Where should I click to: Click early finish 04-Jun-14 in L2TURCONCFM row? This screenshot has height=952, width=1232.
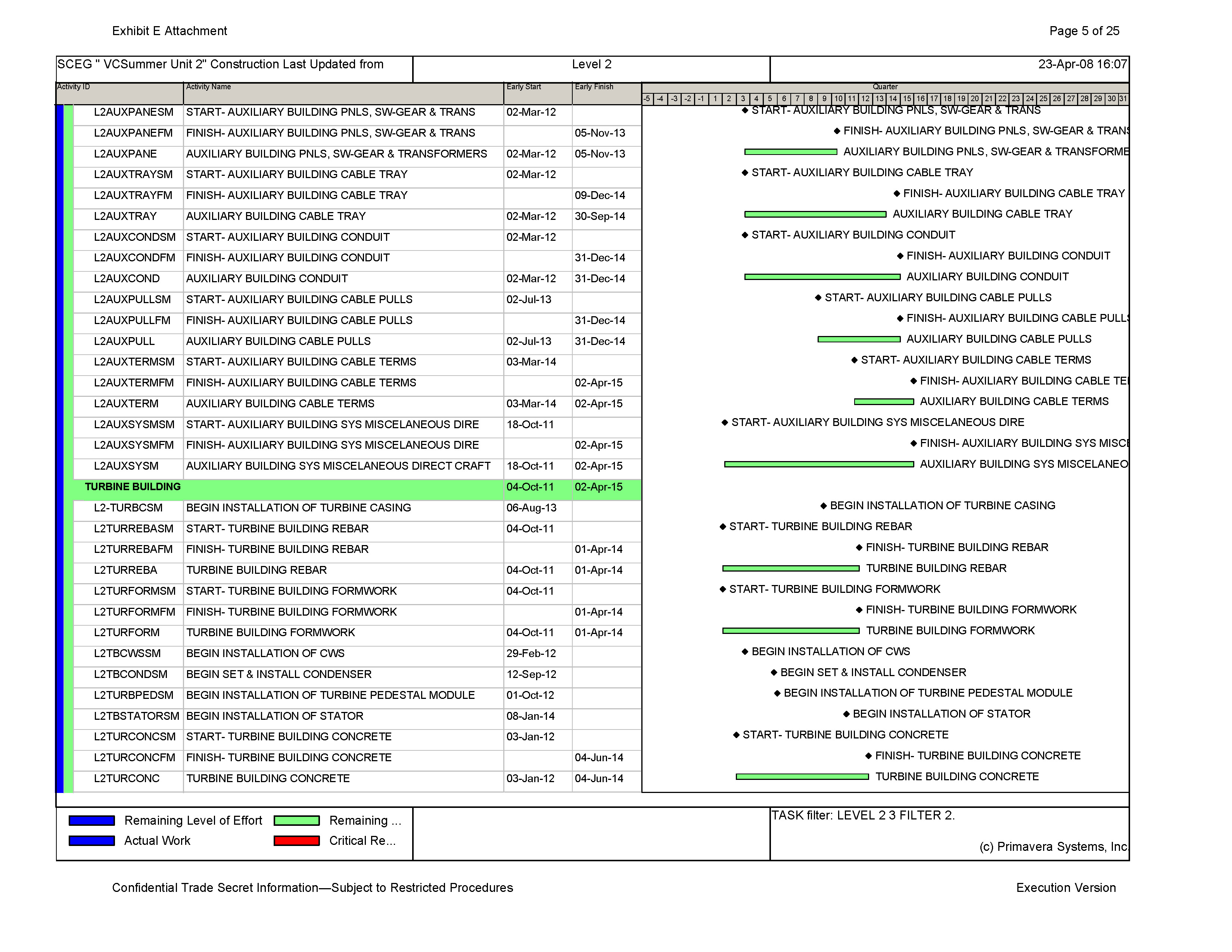tap(599, 757)
